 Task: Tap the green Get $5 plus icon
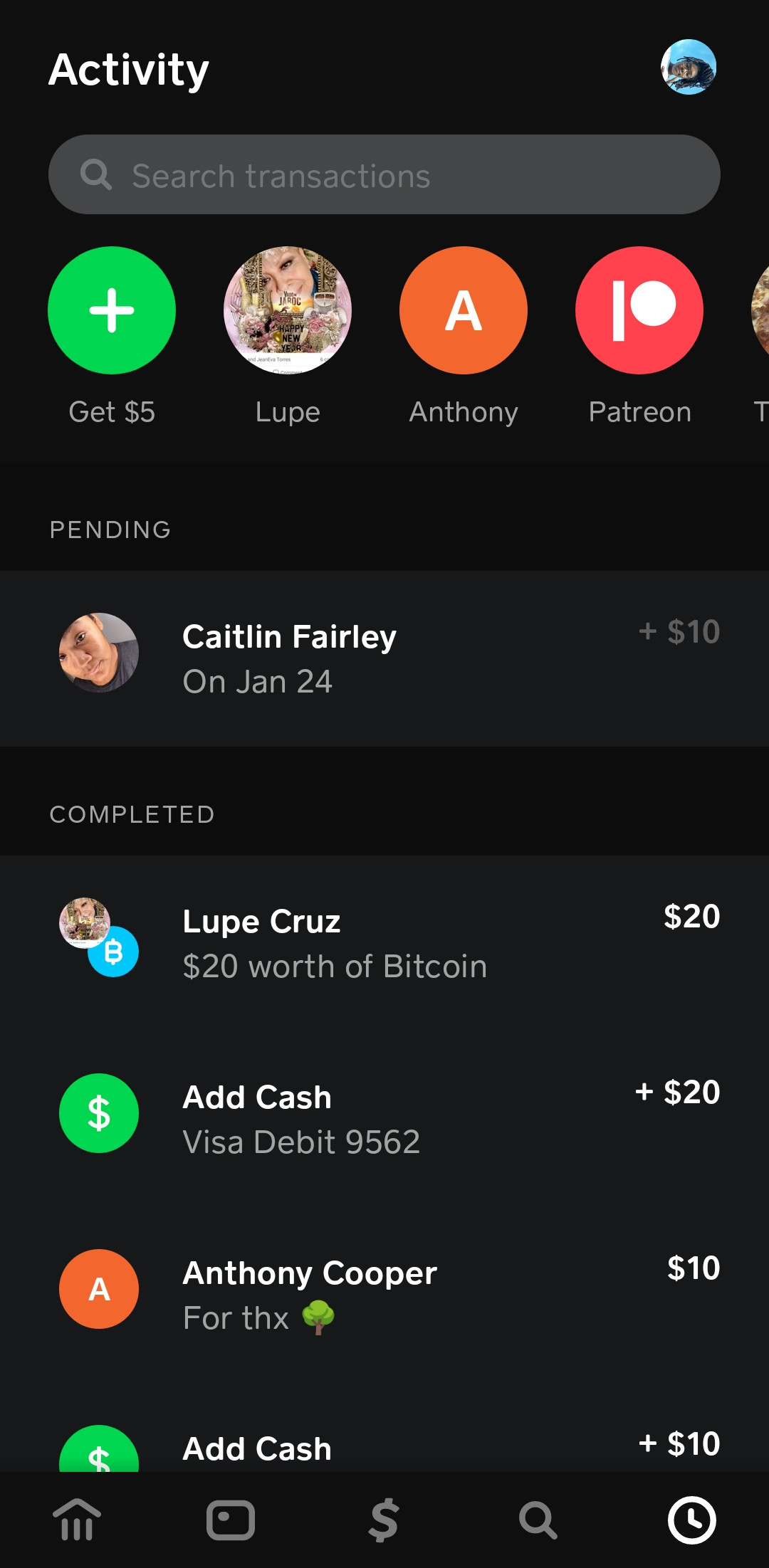[x=112, y=310]
